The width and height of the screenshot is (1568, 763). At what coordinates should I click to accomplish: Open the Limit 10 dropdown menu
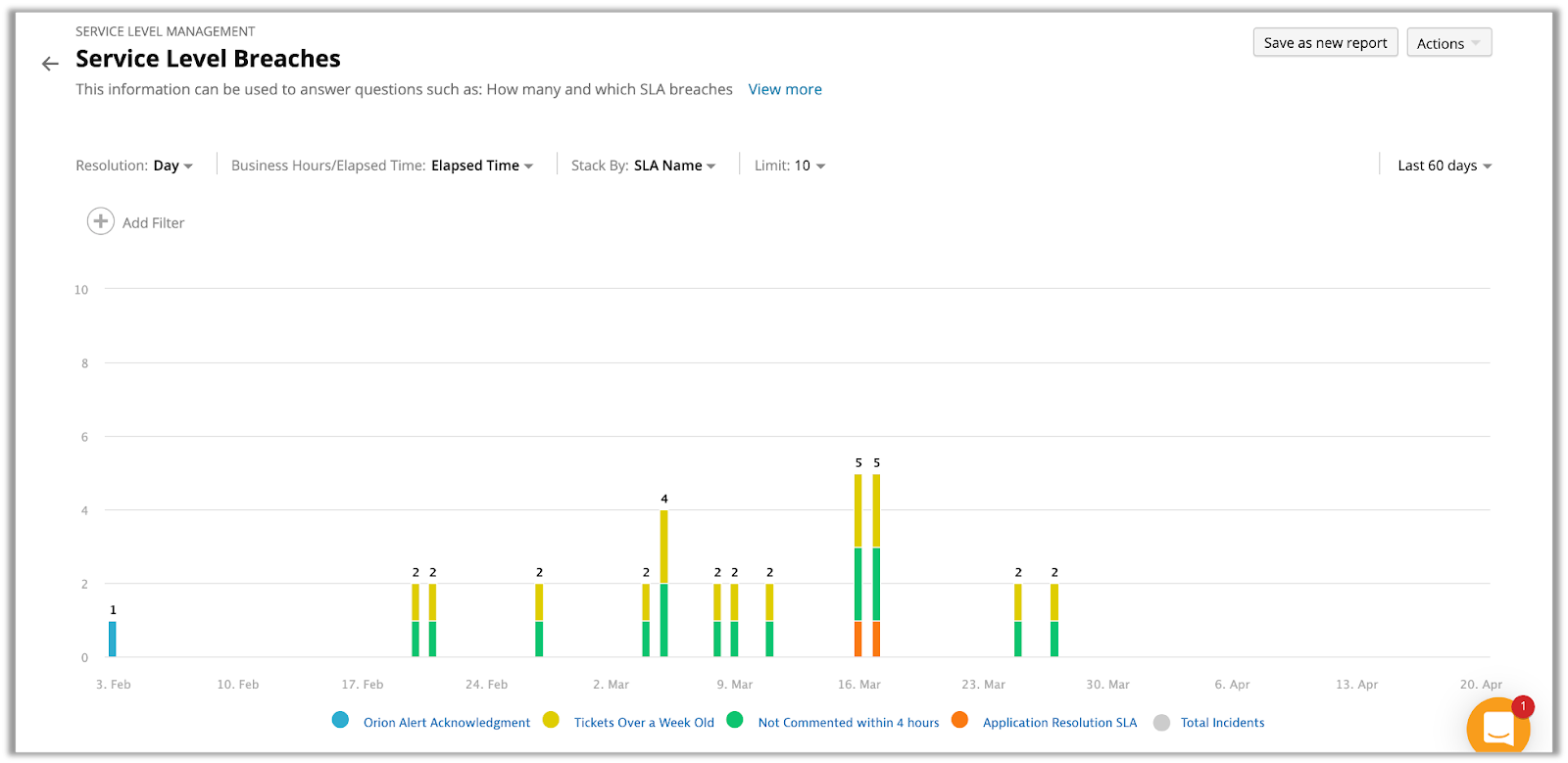(x=790, y=166)
